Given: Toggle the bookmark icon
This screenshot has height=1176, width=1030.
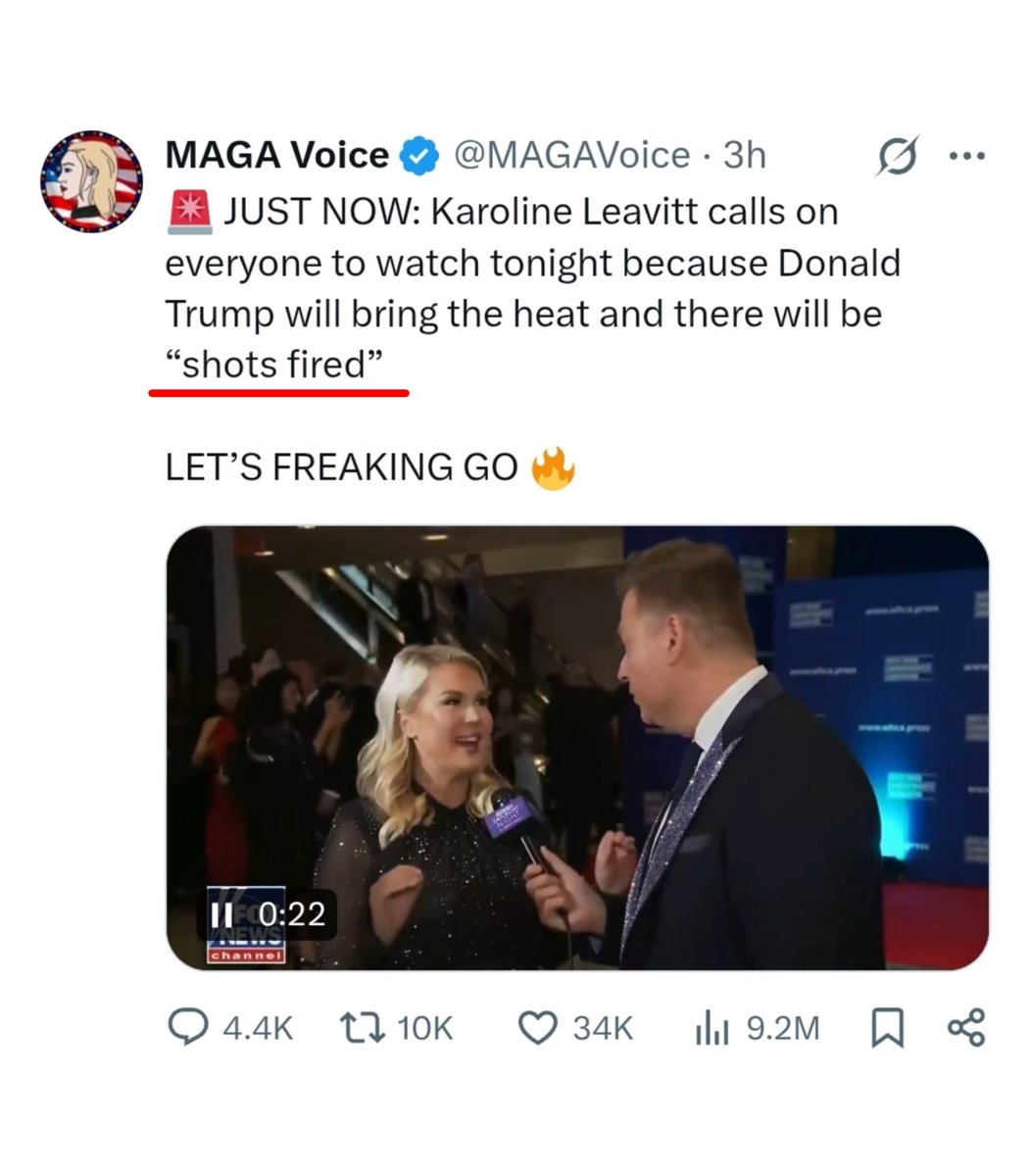Looking at the screenshot, I should click(887, 1027).
